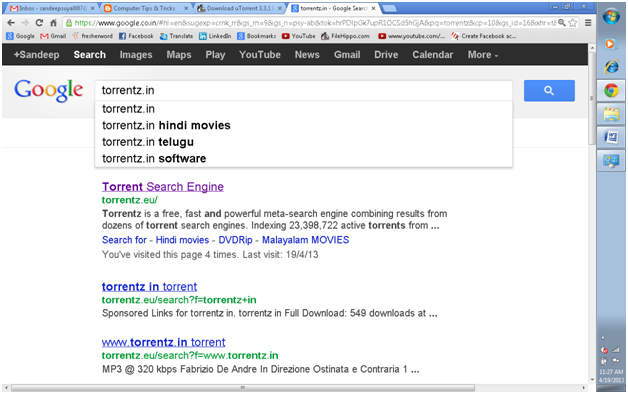The width and height of the screenshot is (628, 395).
Task: Open the Translate bookmark
Action: pos(176,36)
